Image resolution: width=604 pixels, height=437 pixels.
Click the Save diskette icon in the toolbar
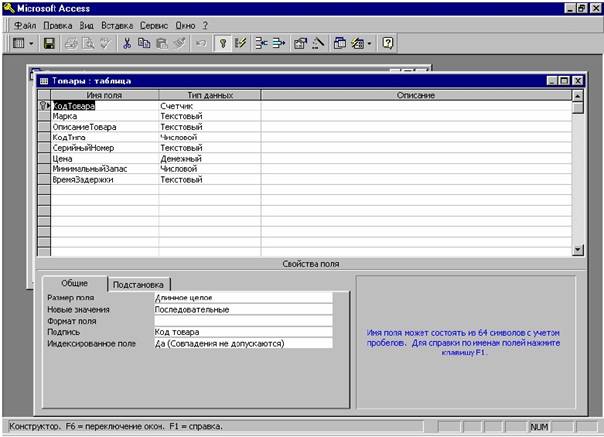(x=49, y=43)
